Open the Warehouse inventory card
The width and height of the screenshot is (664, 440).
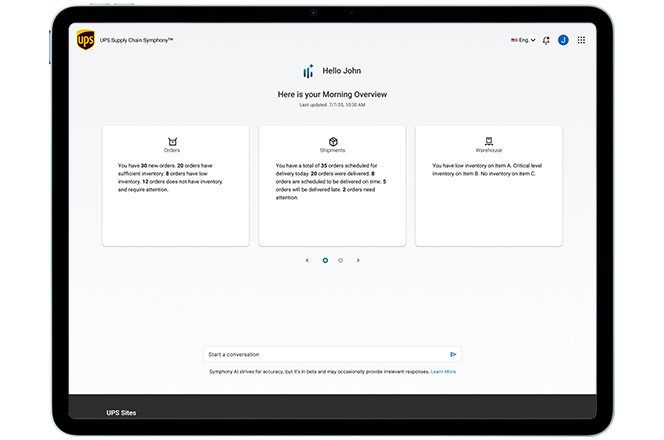tap(489, 185)
